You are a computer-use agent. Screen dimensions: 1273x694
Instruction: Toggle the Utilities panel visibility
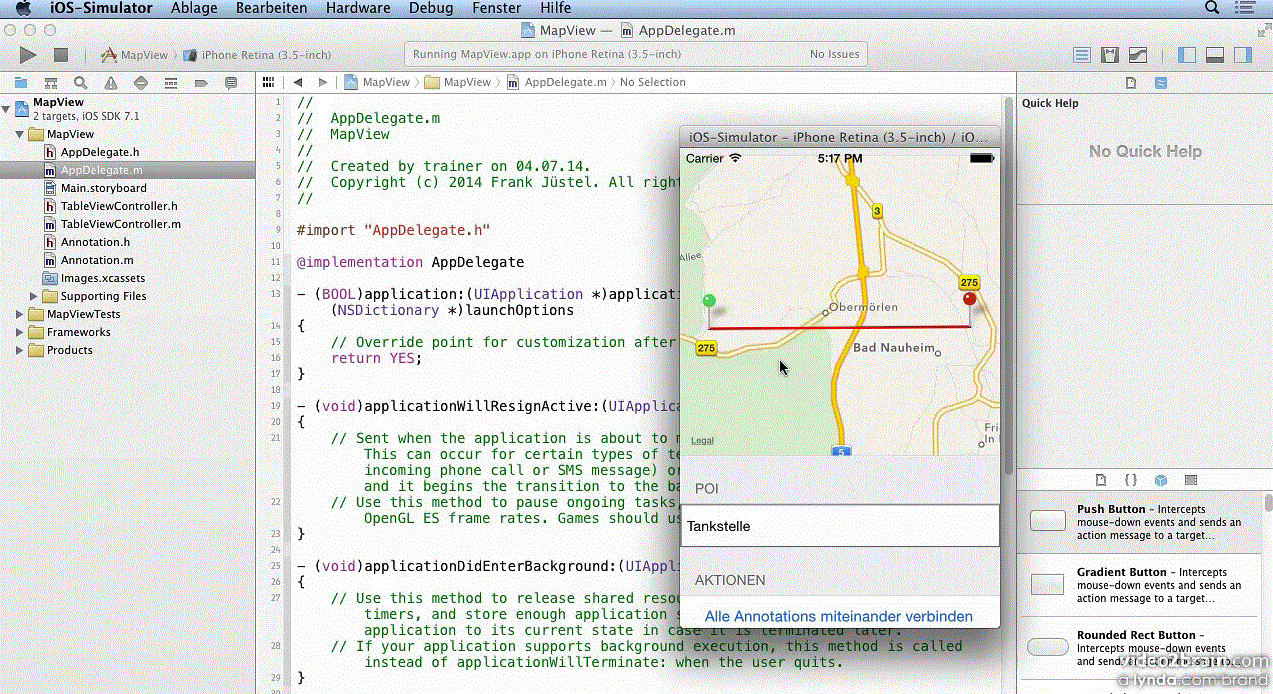[1243, 55]
